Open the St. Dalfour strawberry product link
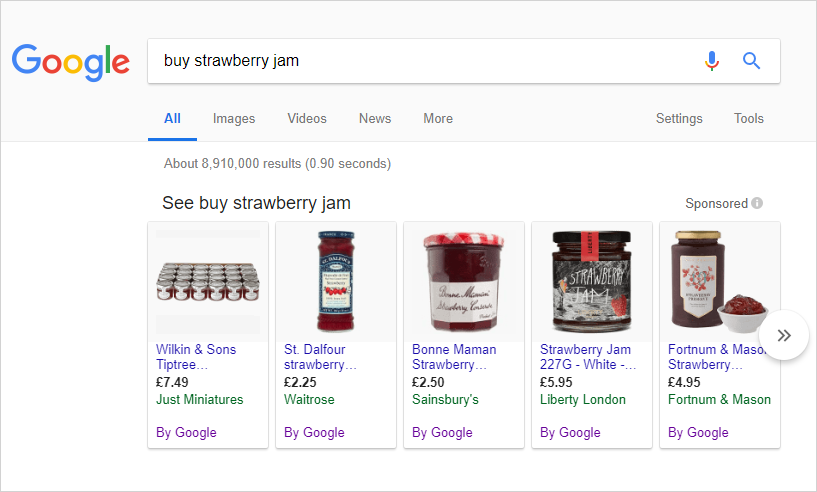Viewport: 817px width, 492px height. (x=320, y=357)
